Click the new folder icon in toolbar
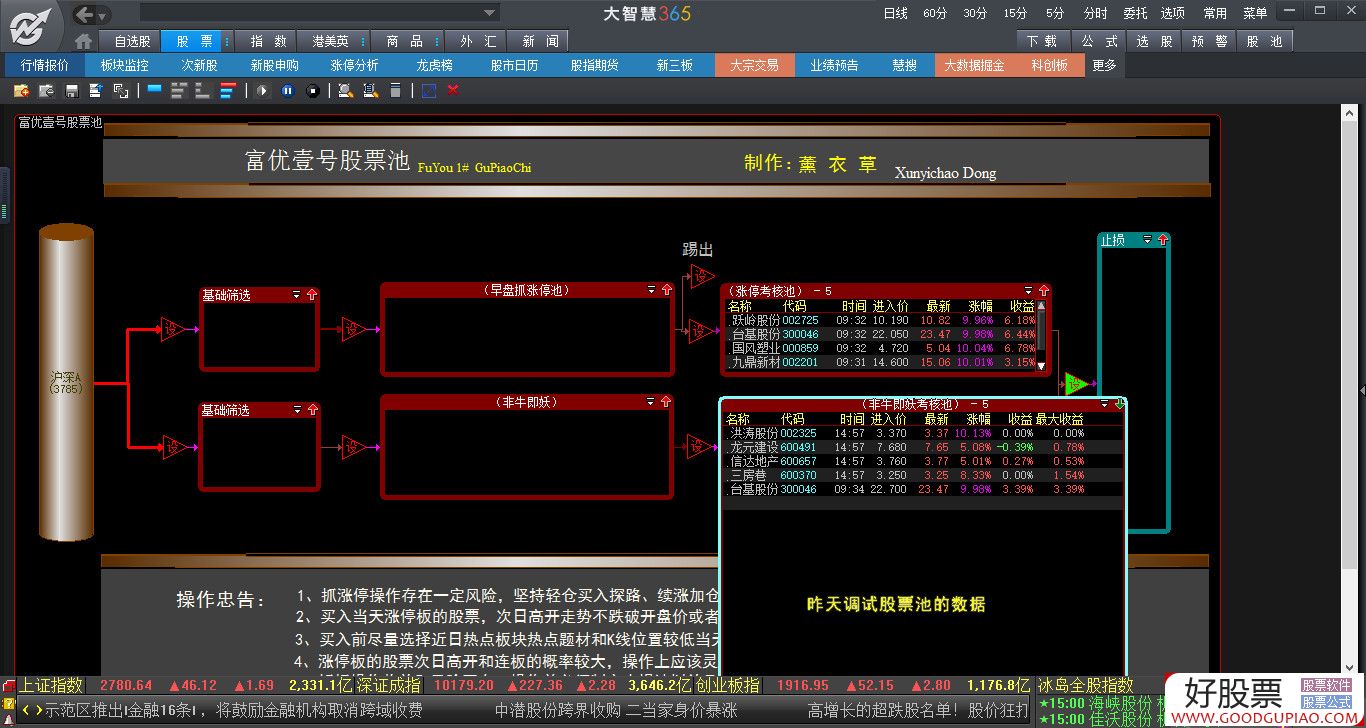The image size is (1366, 728). 21,91
